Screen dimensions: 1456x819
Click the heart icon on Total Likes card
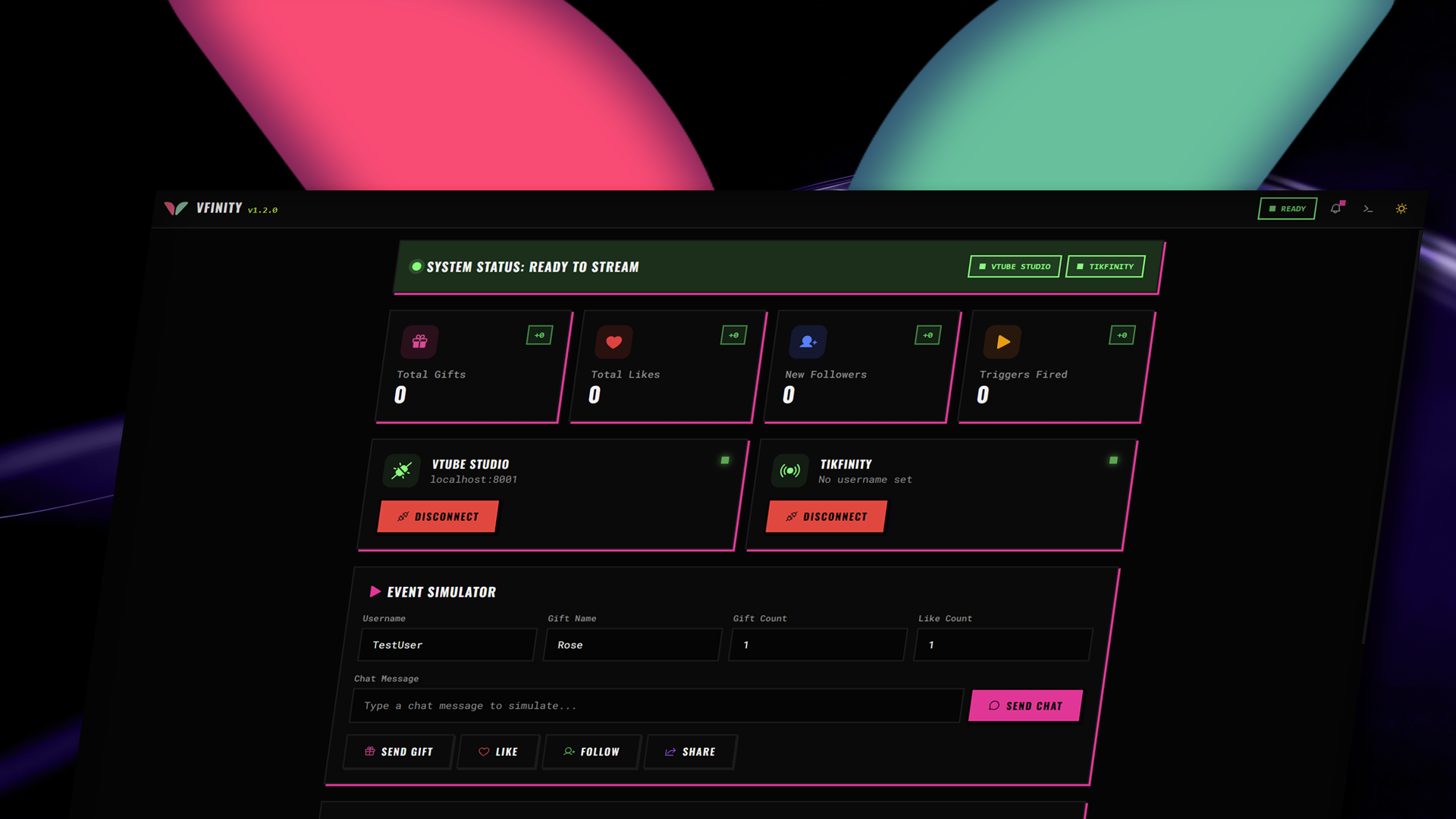614,342
